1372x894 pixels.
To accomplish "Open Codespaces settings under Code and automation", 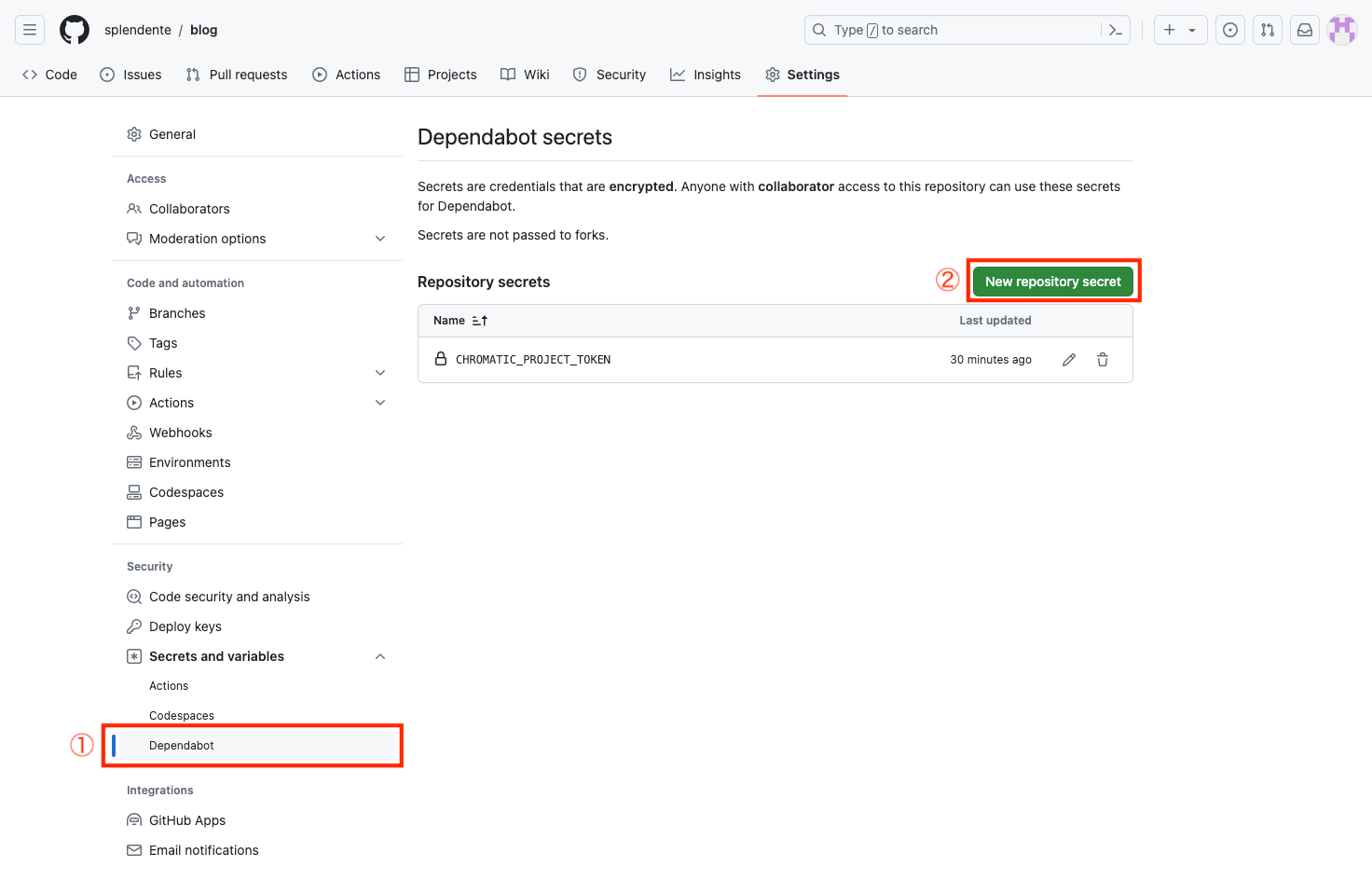I will coord(257,492).
